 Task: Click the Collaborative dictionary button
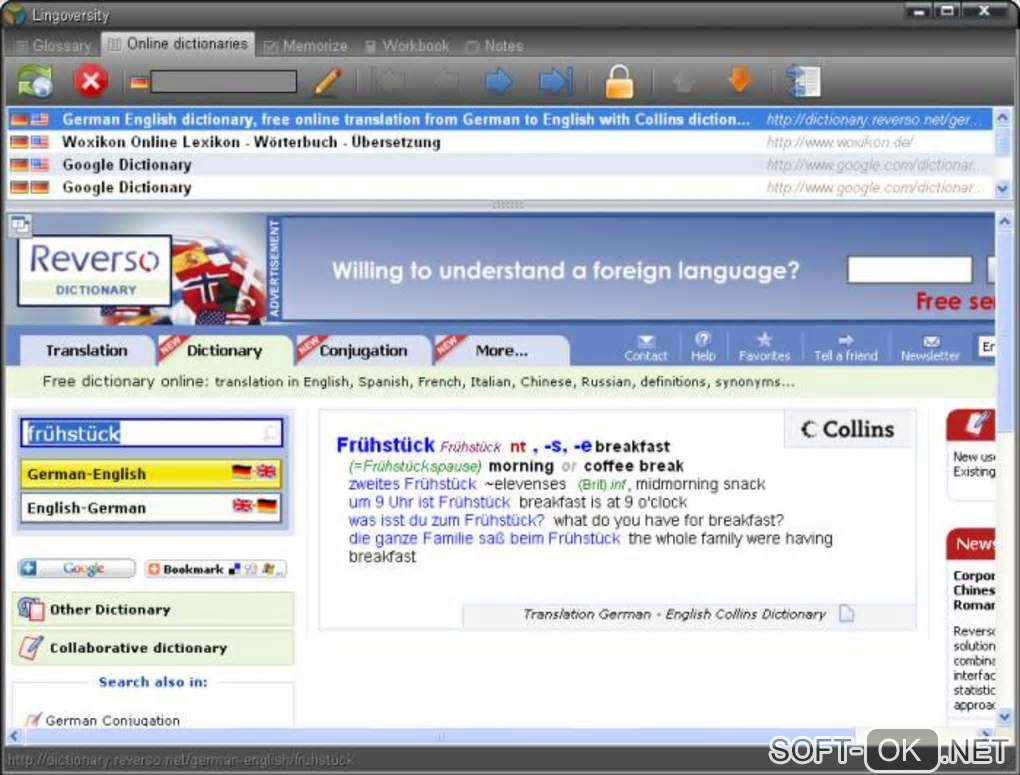point(153,647)
